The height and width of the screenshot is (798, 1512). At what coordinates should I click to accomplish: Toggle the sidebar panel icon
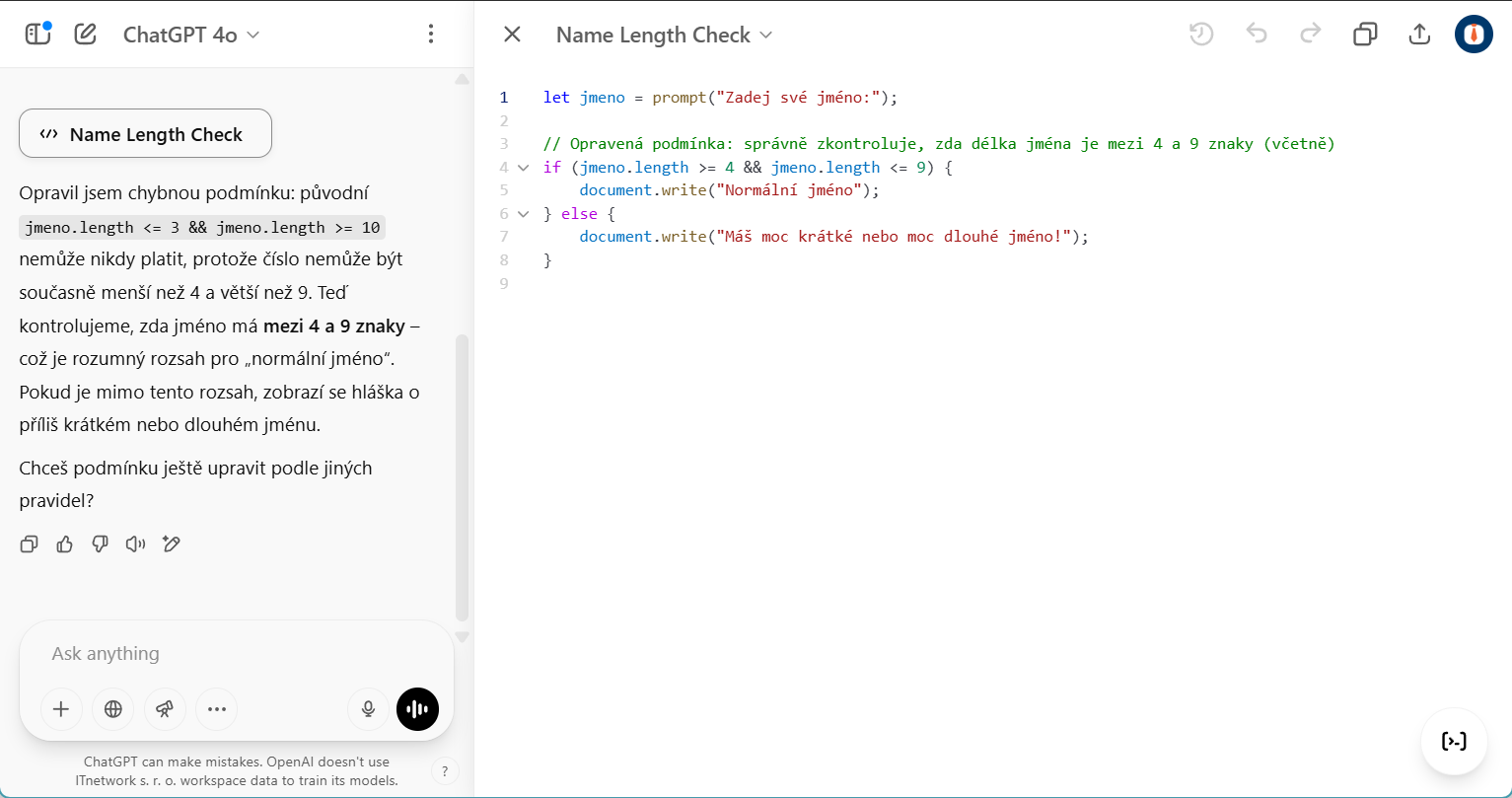(x=37, y=35)
